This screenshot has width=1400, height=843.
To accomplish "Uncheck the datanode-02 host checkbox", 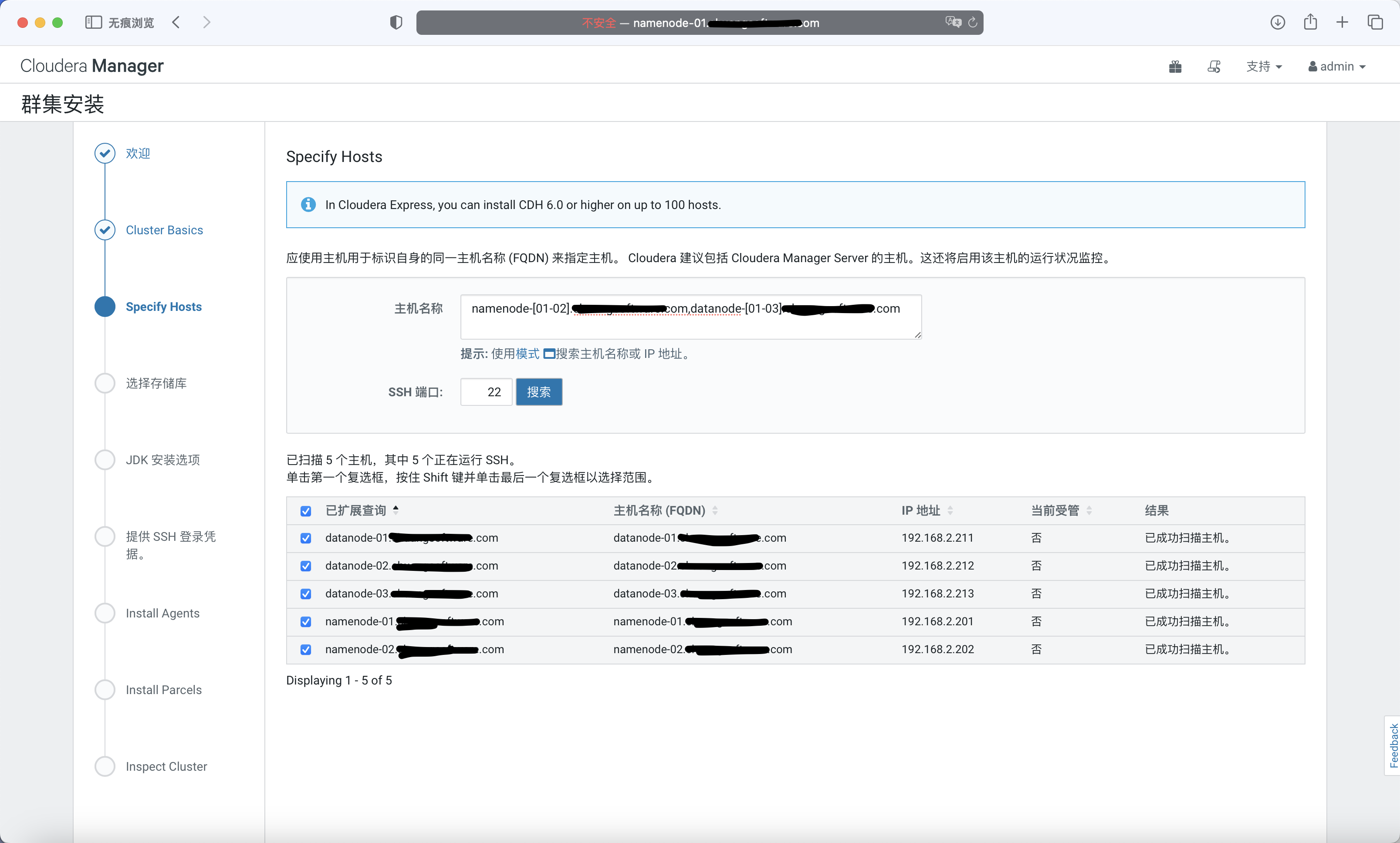I will [x=306, y=566].
